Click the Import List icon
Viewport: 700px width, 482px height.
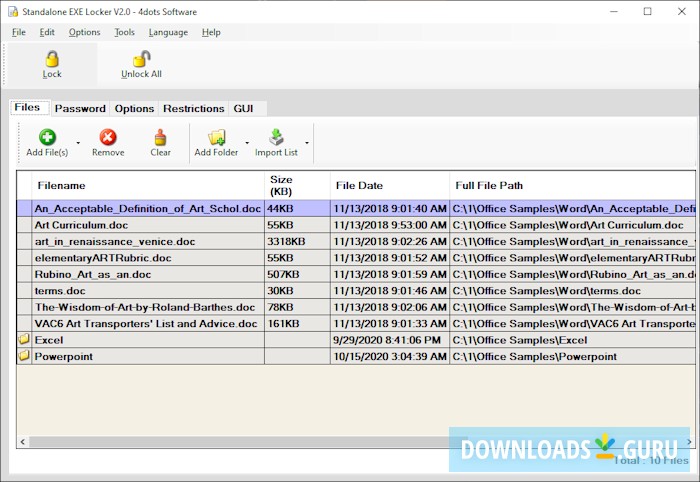click(x=276, y=137)
